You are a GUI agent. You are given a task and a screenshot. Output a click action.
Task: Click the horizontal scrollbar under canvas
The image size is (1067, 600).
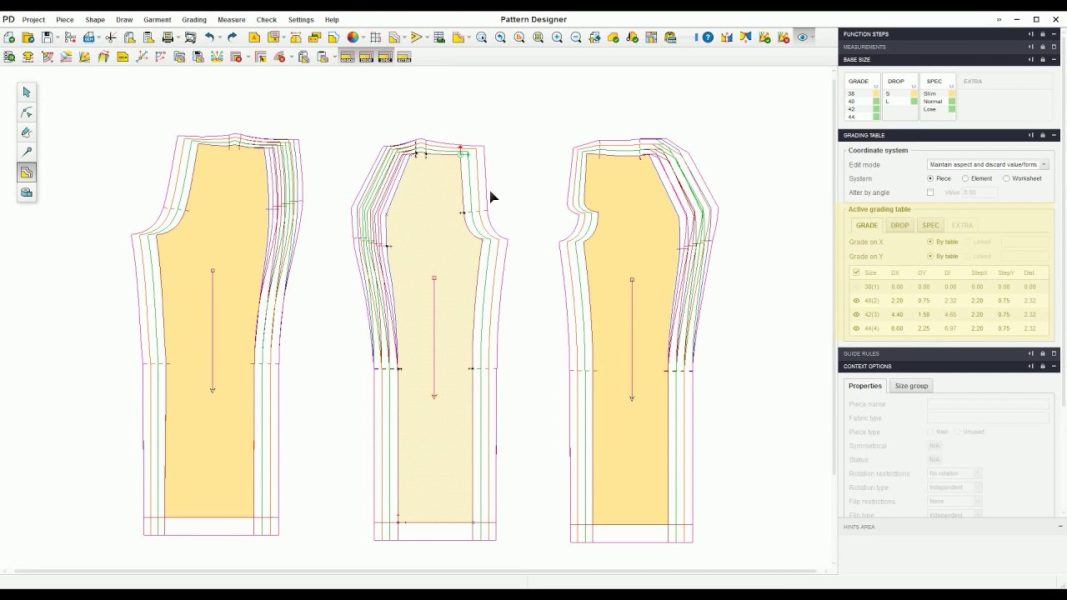[415, 571]
